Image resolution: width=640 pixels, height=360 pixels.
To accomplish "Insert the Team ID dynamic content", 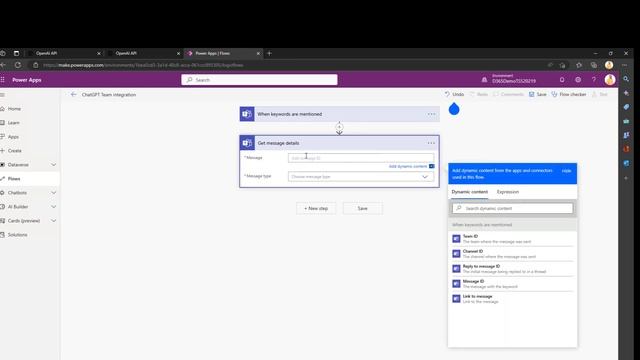I will click(x=512, y=239).
